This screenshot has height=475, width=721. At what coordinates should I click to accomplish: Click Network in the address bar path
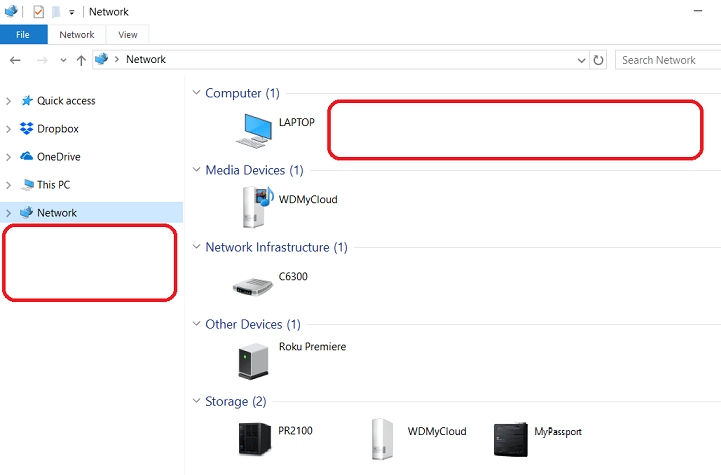tap(146, 59)
